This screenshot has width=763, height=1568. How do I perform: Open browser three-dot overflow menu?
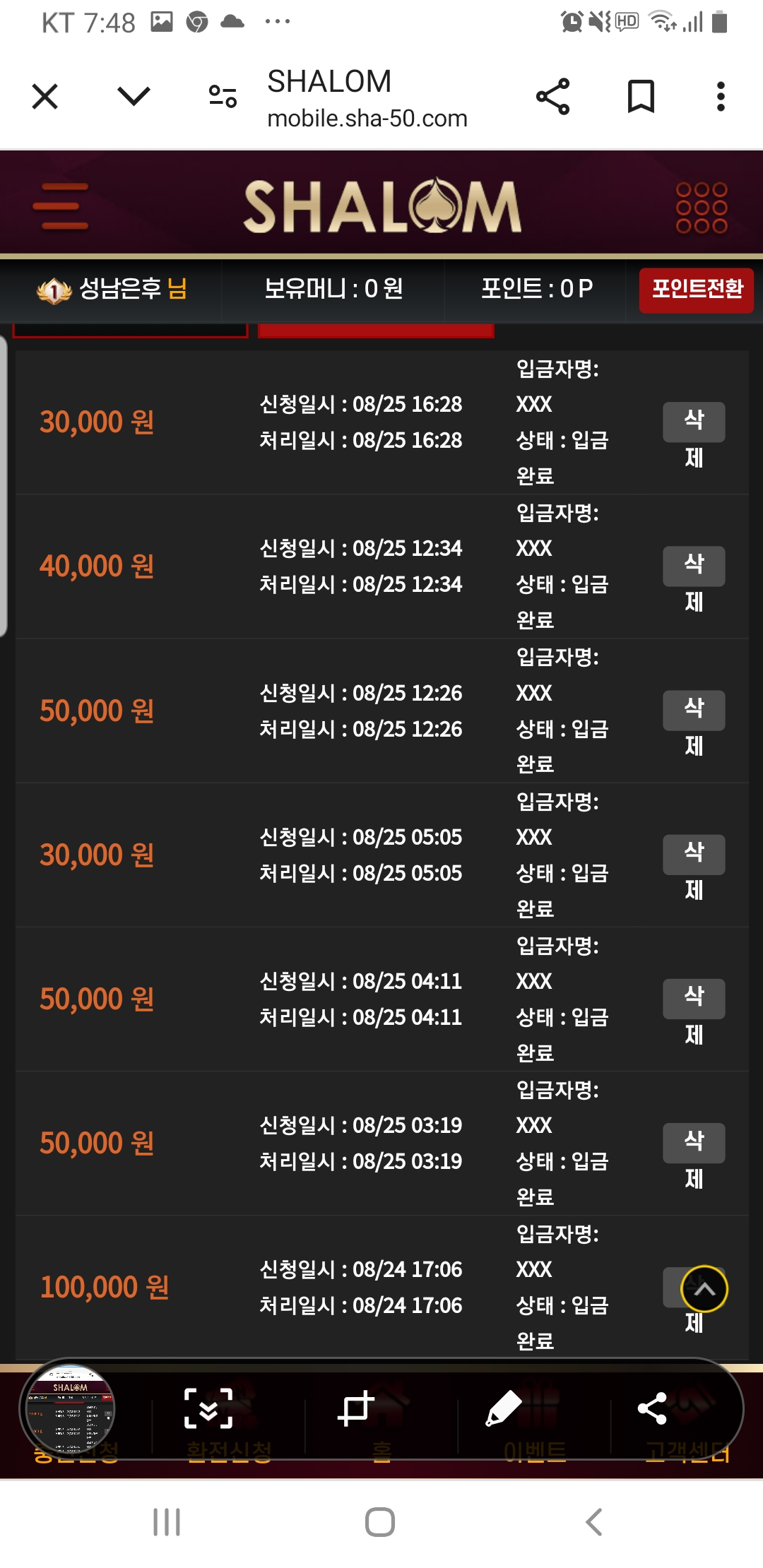coord(721,97)
